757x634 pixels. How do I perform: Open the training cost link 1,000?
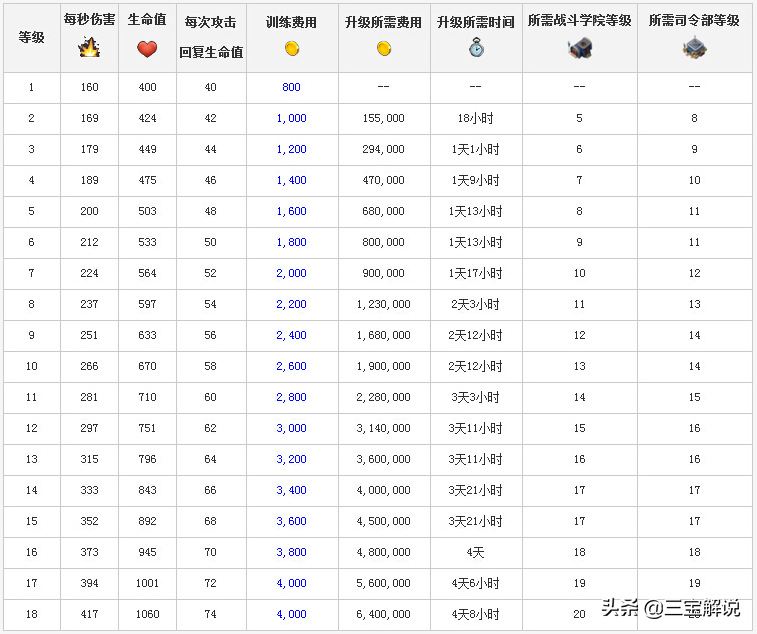292,118
